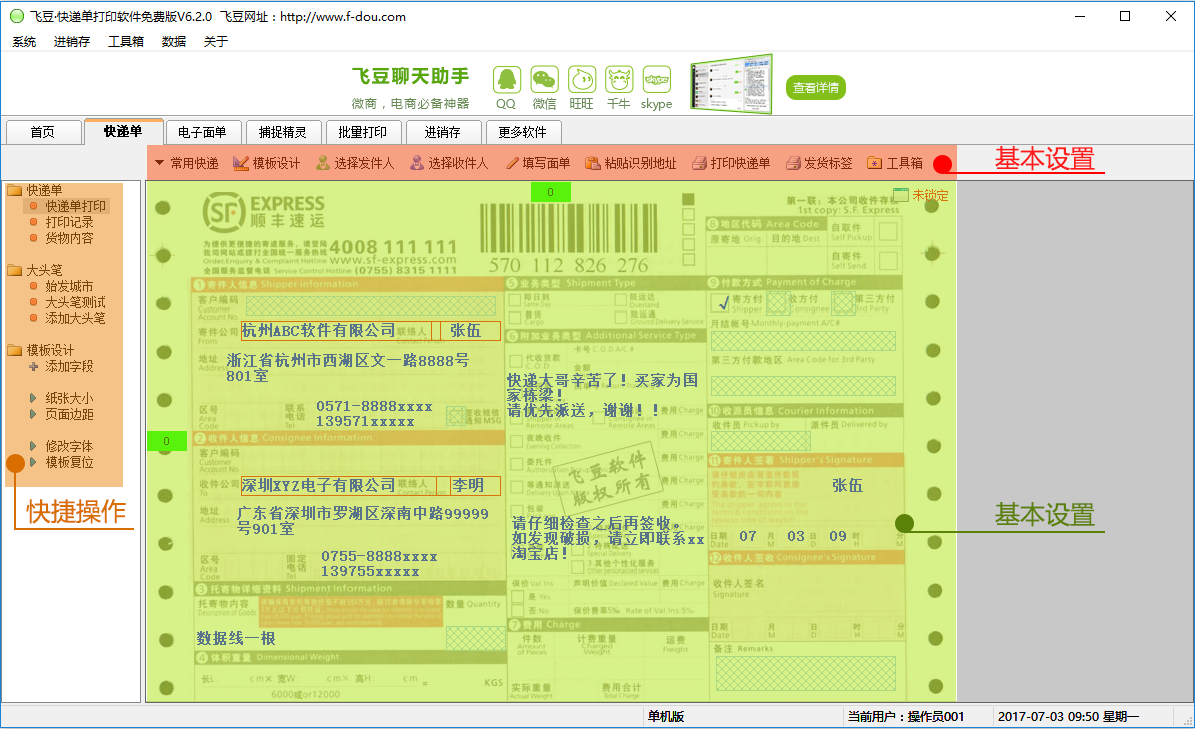Click the 查看详情 green button
The image size is (1195, 729).
tap(815, 88)
